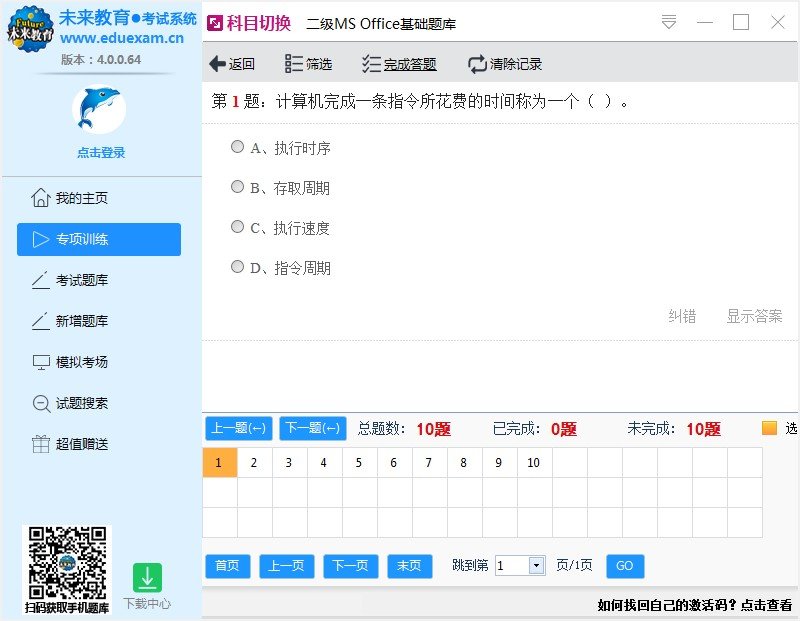Open the 筛选 filter tool
The image size is (800, 621).
click(296, 63)
